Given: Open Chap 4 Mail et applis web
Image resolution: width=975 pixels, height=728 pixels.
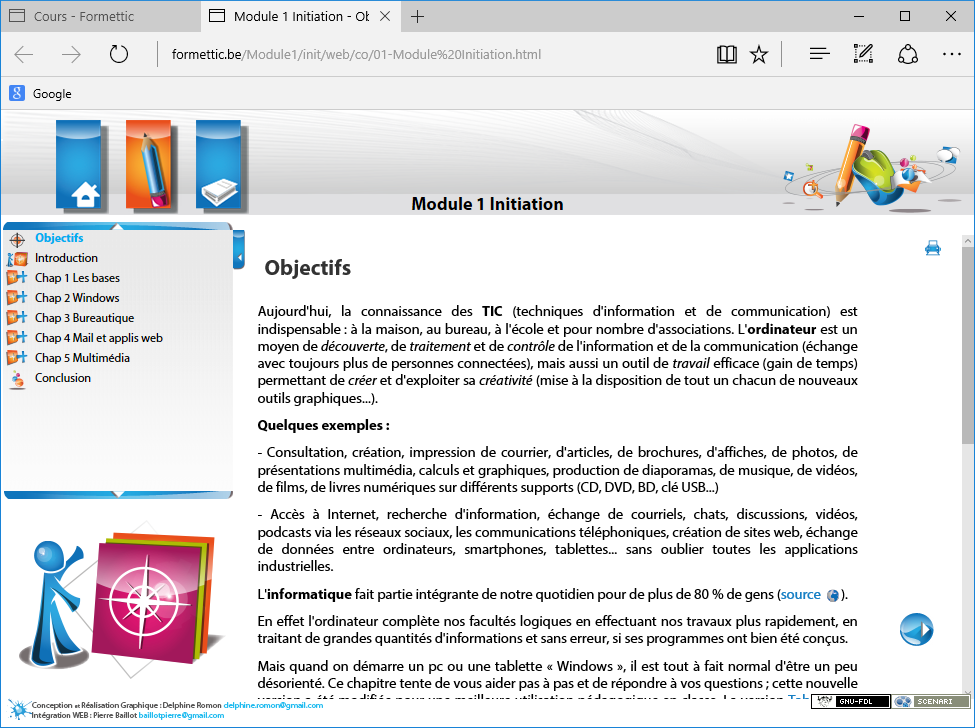Looking at the screenshot, I should point(99,338).
